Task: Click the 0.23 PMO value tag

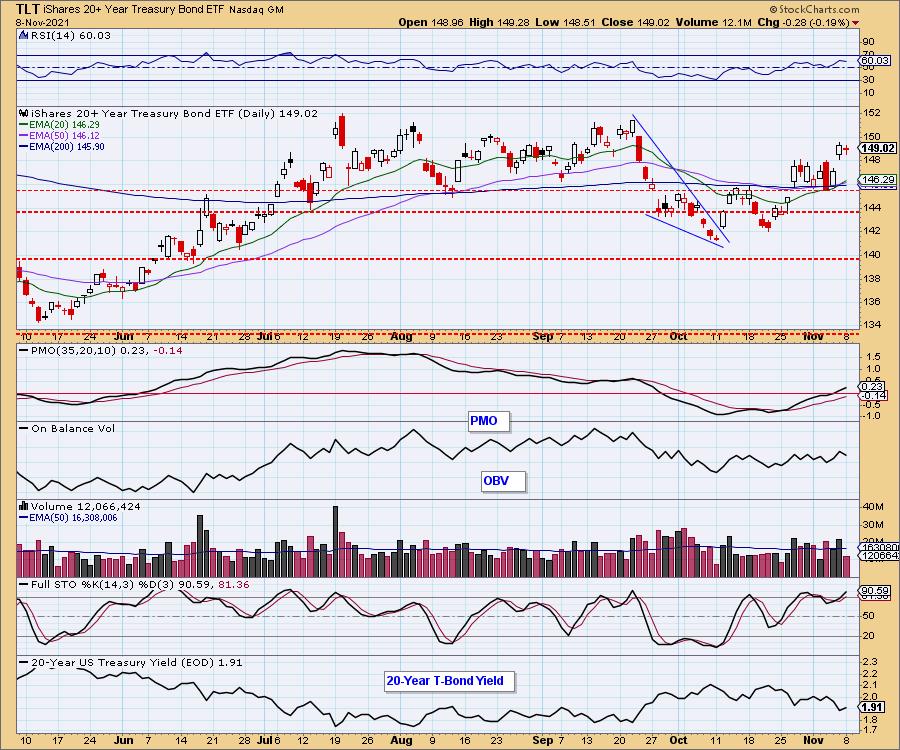Action: [872, 387]
